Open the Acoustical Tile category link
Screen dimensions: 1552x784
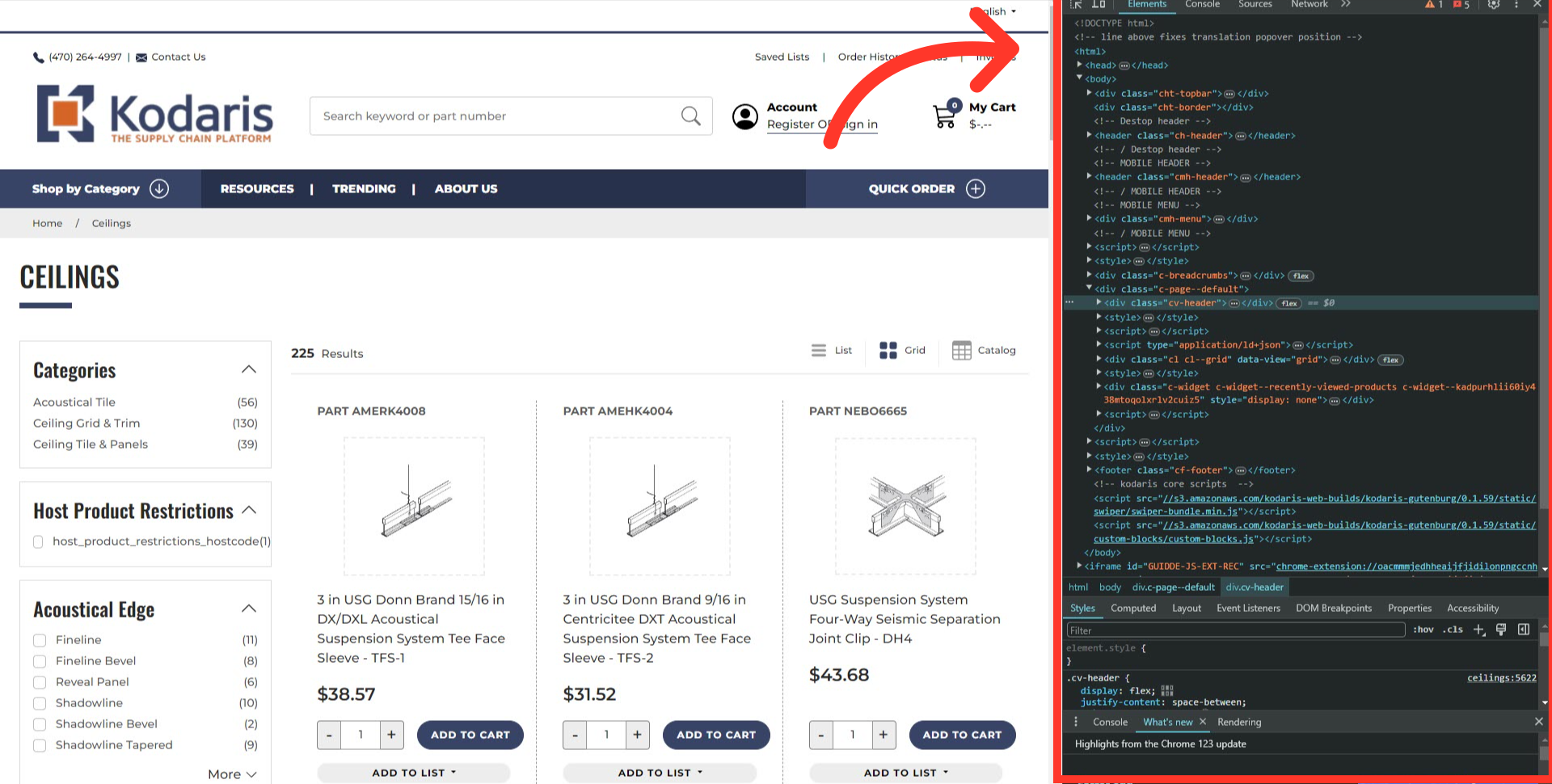(74, 403)
